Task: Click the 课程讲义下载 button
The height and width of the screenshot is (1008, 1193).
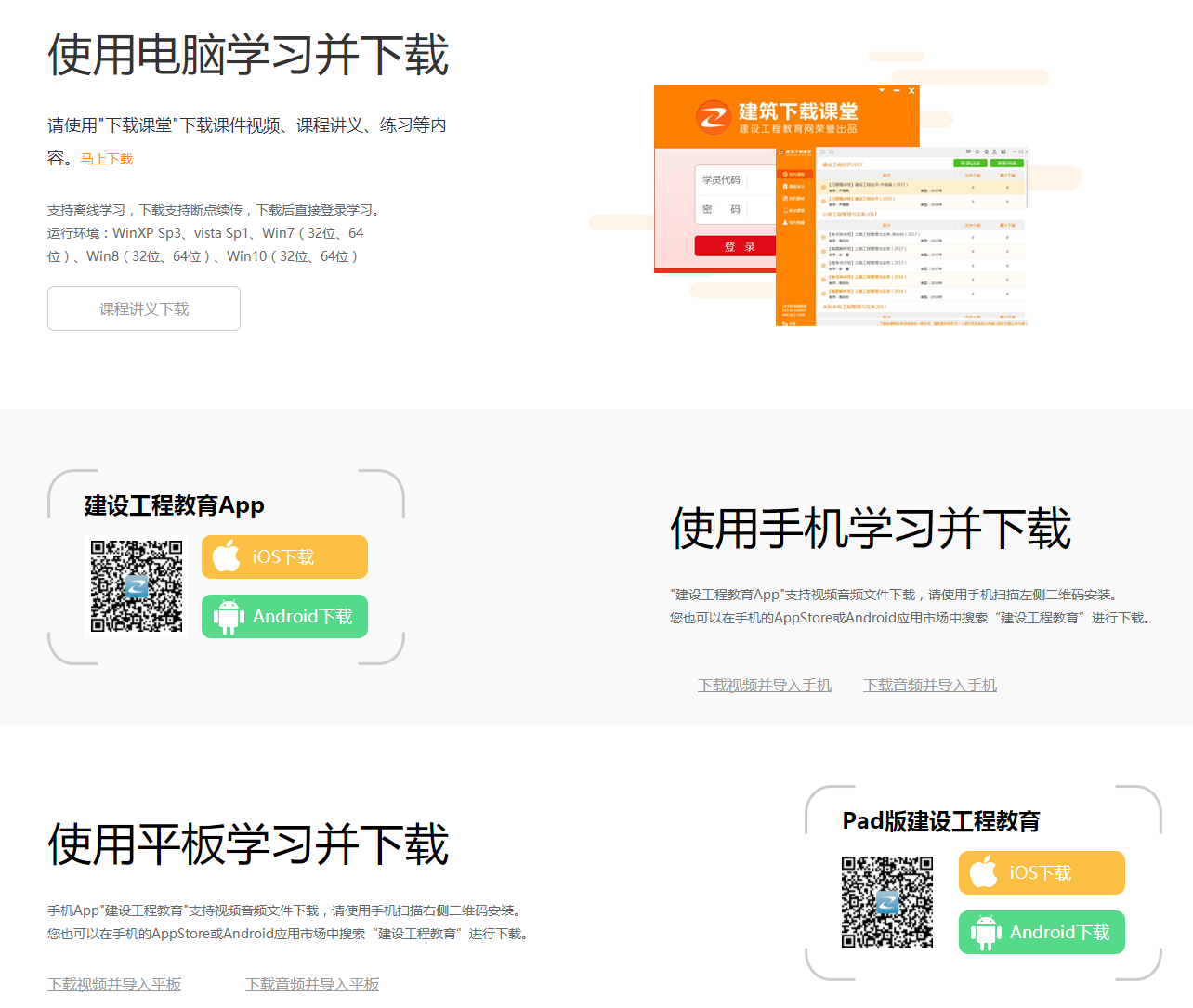Action: coord(144,308)
